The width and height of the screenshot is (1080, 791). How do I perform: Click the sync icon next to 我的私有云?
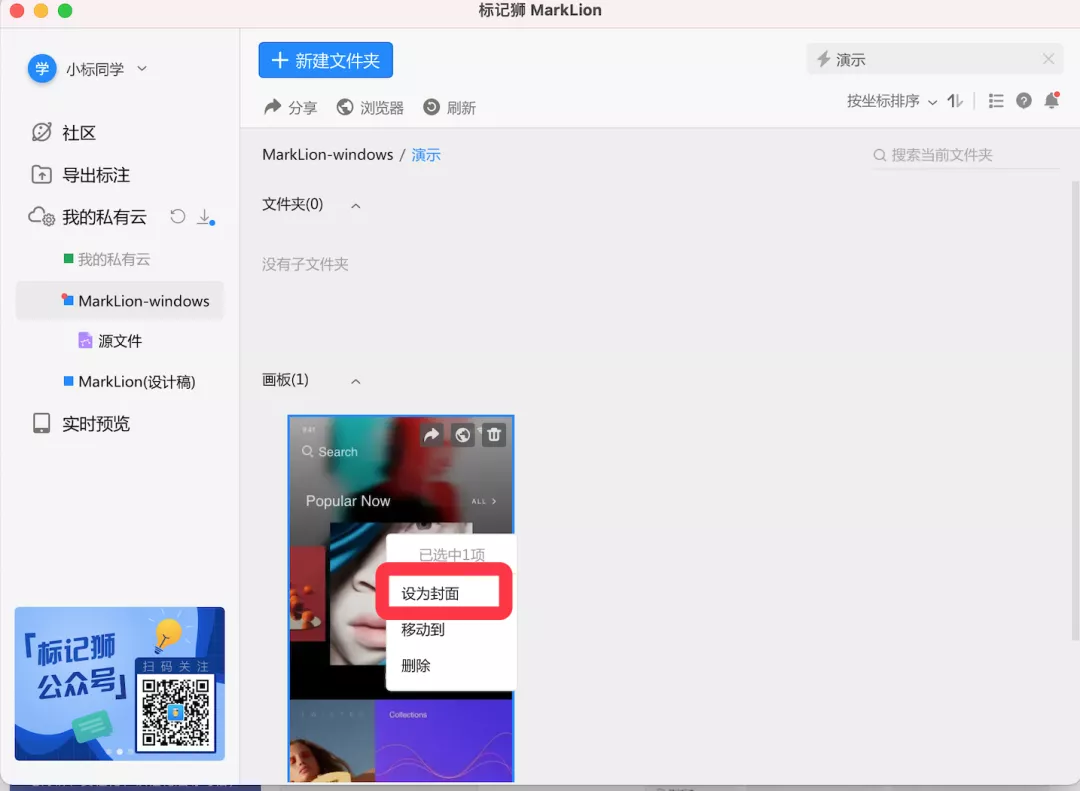click(178, 217)
